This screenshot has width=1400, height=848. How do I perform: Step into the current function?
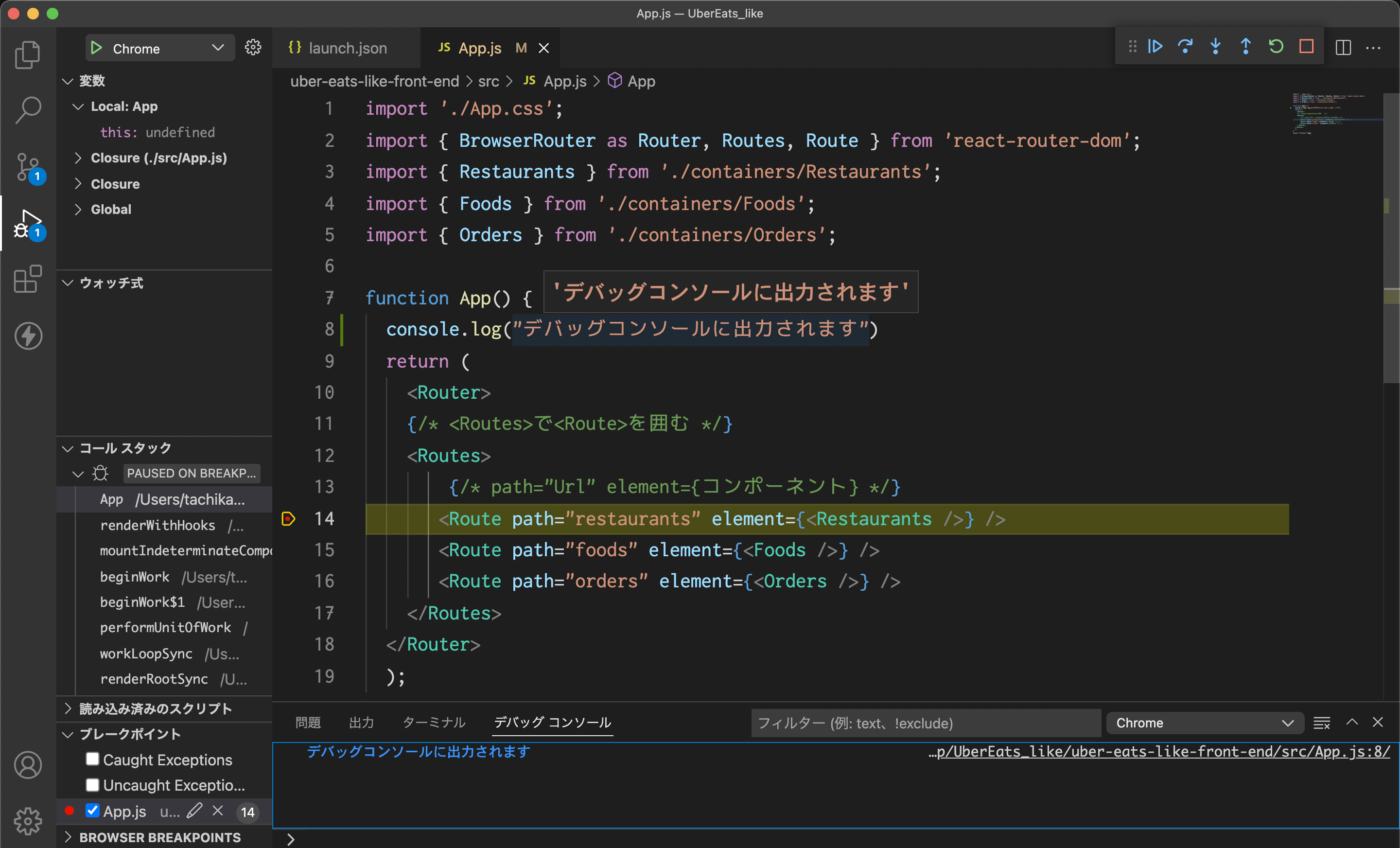pos(1215,47)
